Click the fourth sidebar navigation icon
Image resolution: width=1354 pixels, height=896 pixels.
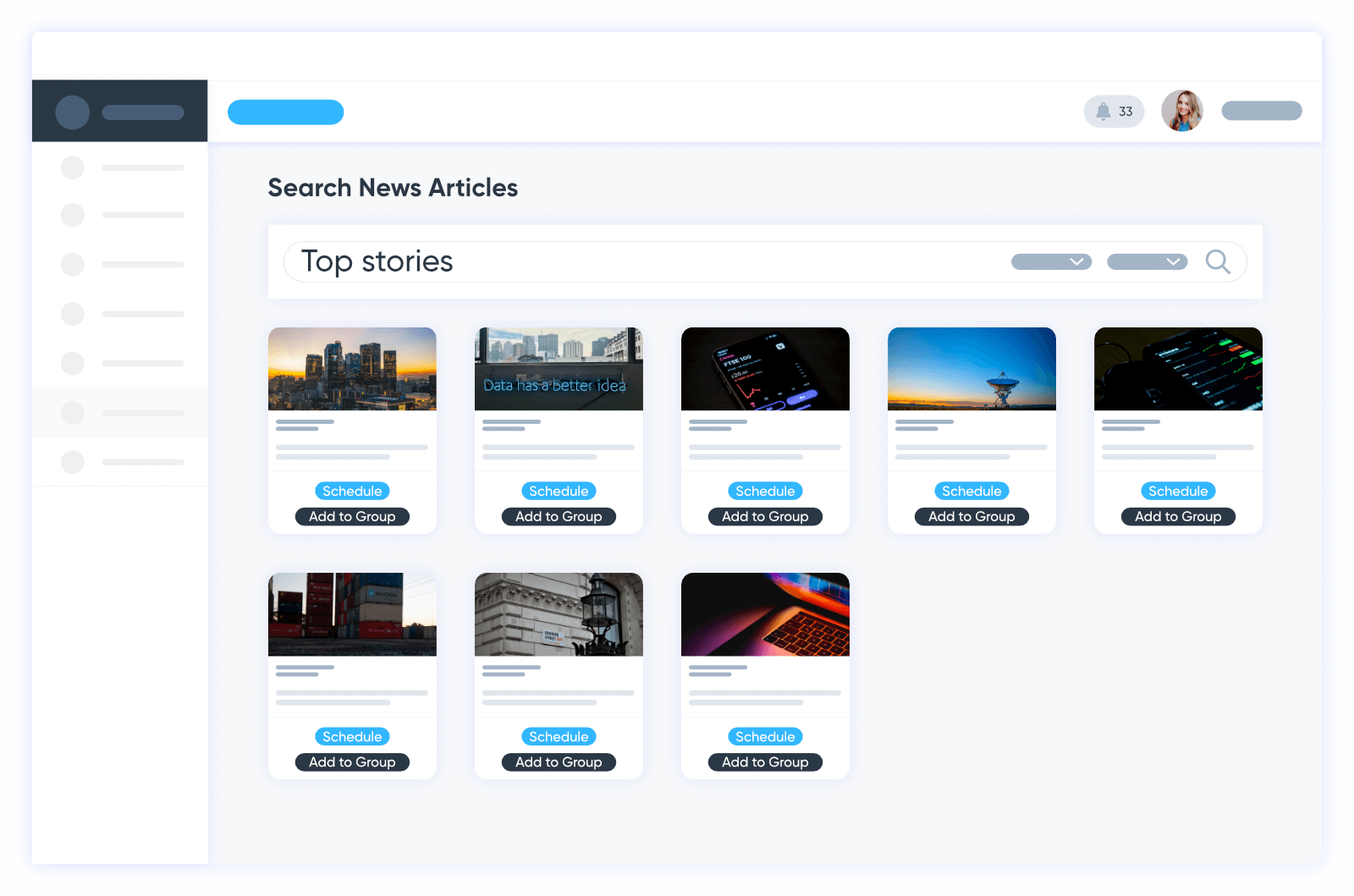[x=73, y=313]
